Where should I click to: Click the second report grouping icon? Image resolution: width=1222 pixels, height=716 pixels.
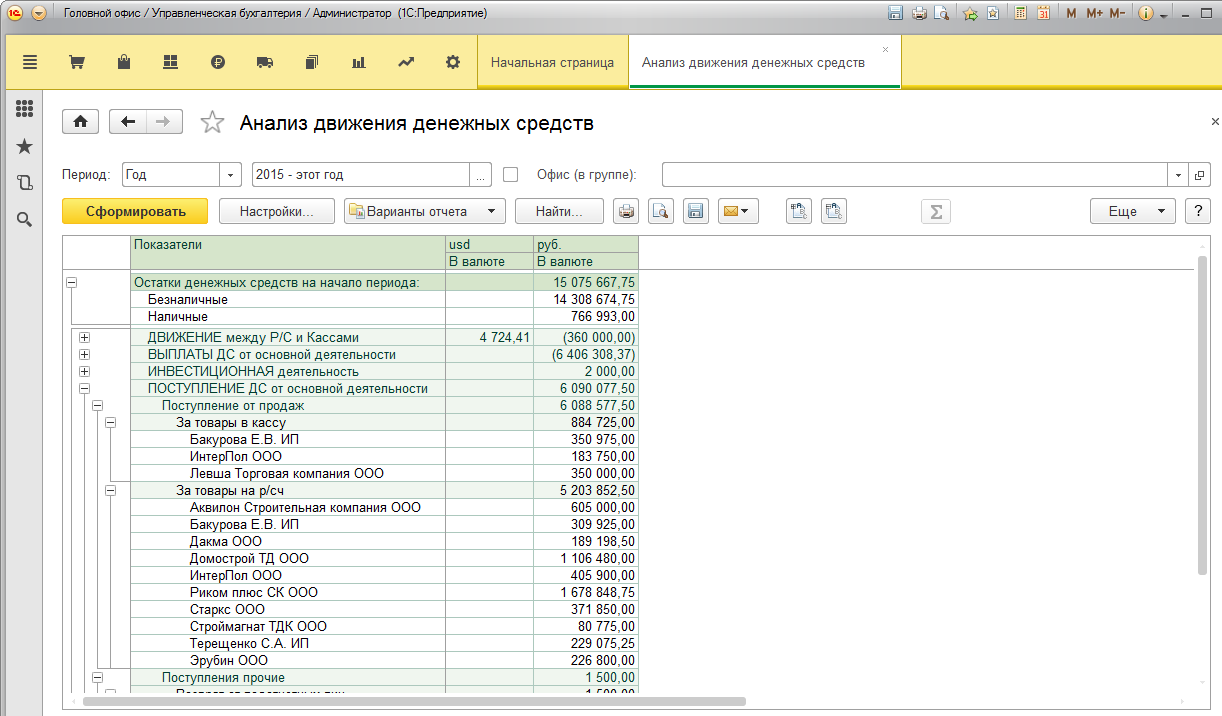[834, 211]
